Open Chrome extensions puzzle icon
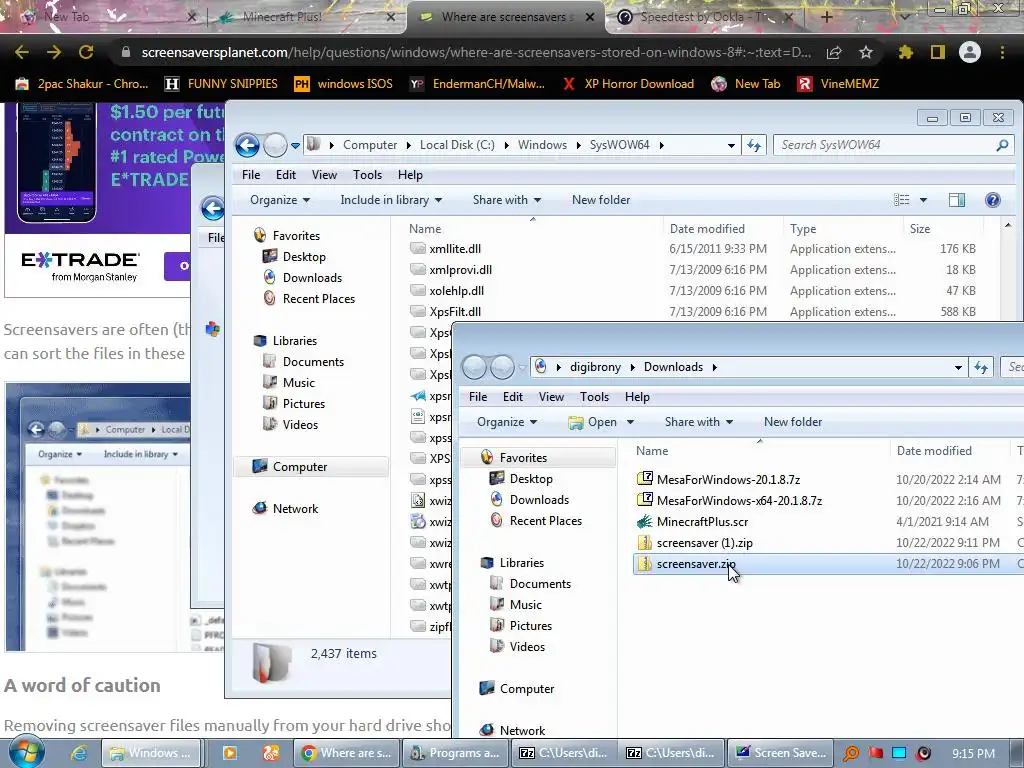This screenshot has height=768, width=1024. (x=905, y=52)
